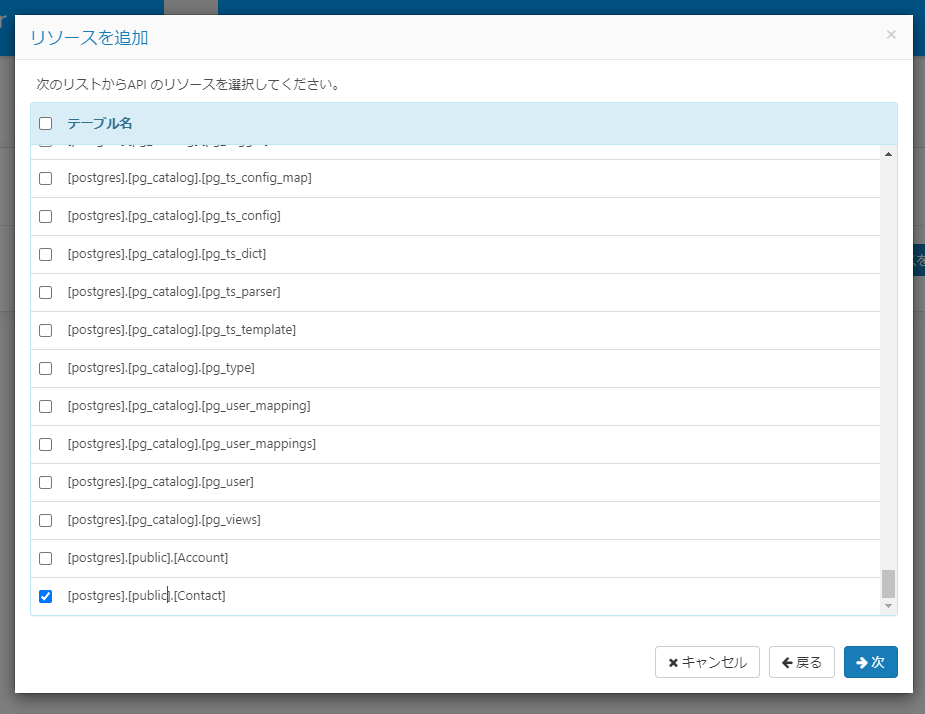
Task: Select the pg_ts_parser table checkbox
Action: [x=45, y=293]
